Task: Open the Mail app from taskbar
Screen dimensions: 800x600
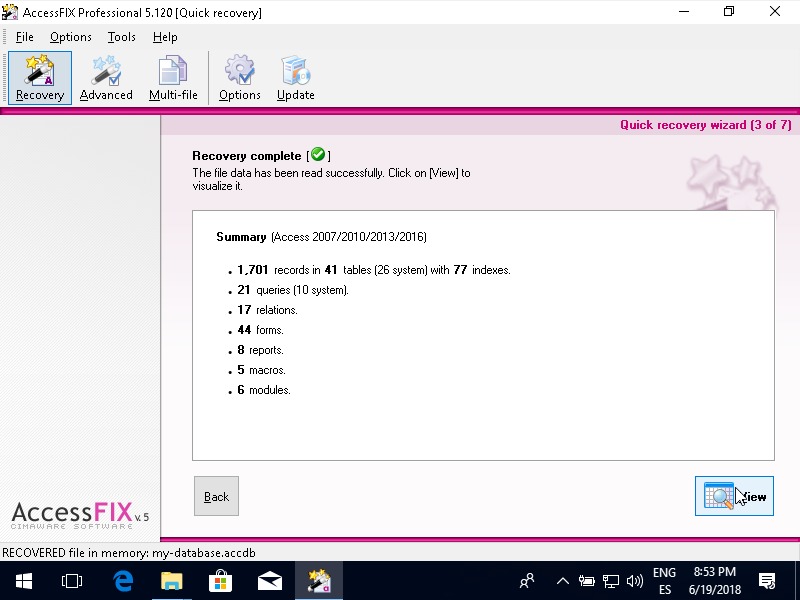Action: (x=269, y=580)
